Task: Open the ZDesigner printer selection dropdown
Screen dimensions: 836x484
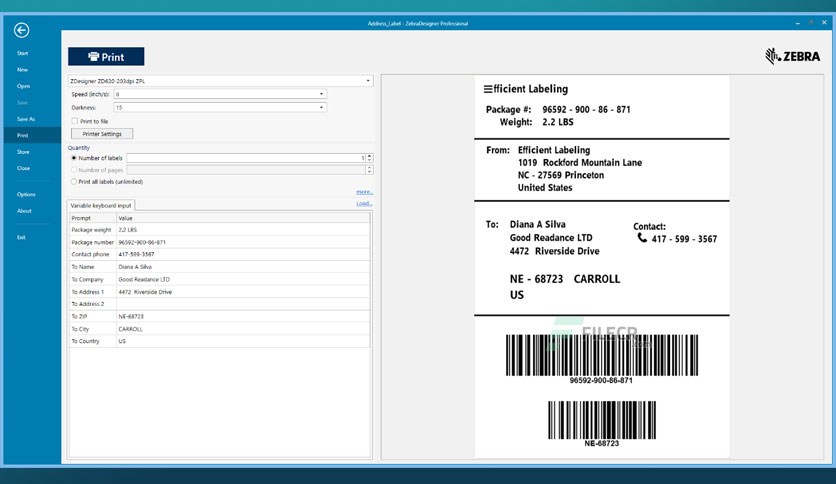Action: (x=220, y=81)
